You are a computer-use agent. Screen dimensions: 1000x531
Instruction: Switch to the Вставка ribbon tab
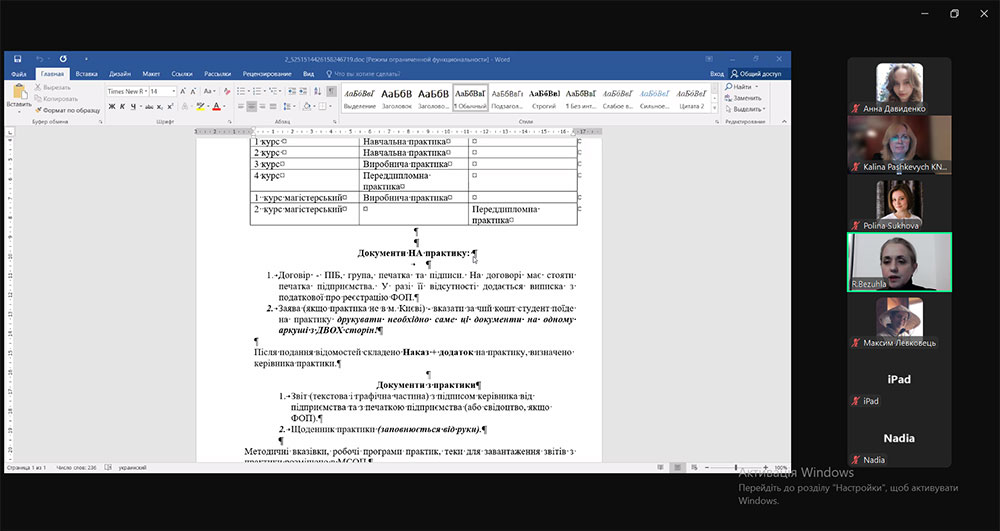[87, 74]
